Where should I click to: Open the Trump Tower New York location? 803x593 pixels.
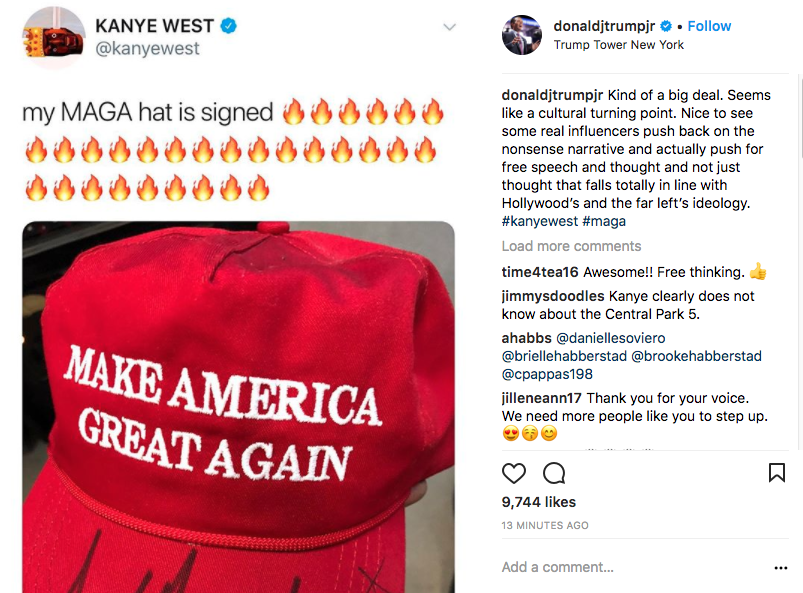[618, 45]
